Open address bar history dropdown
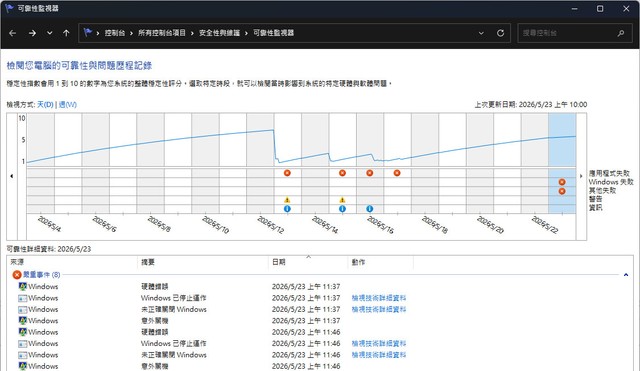The image size is (640, 371). pos(481,33)
